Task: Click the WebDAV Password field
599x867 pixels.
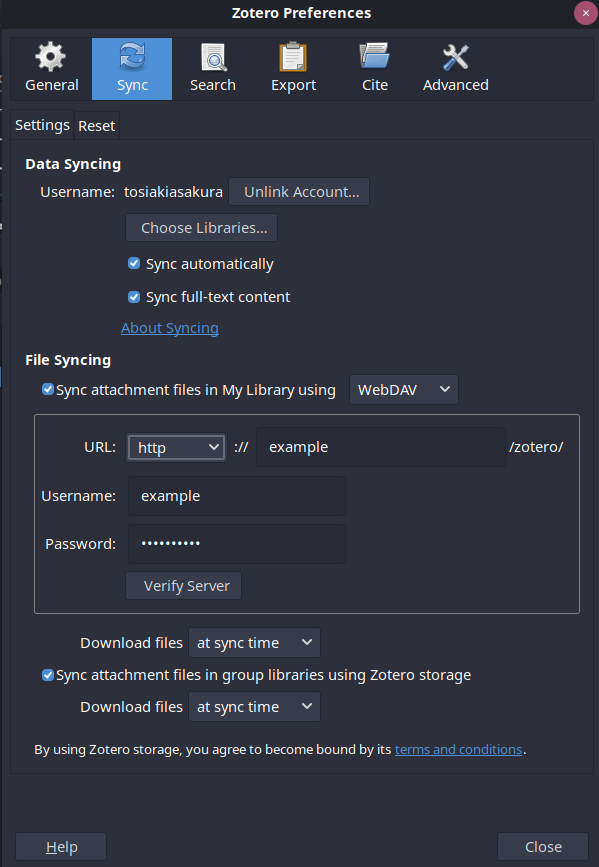Action: 237,544
